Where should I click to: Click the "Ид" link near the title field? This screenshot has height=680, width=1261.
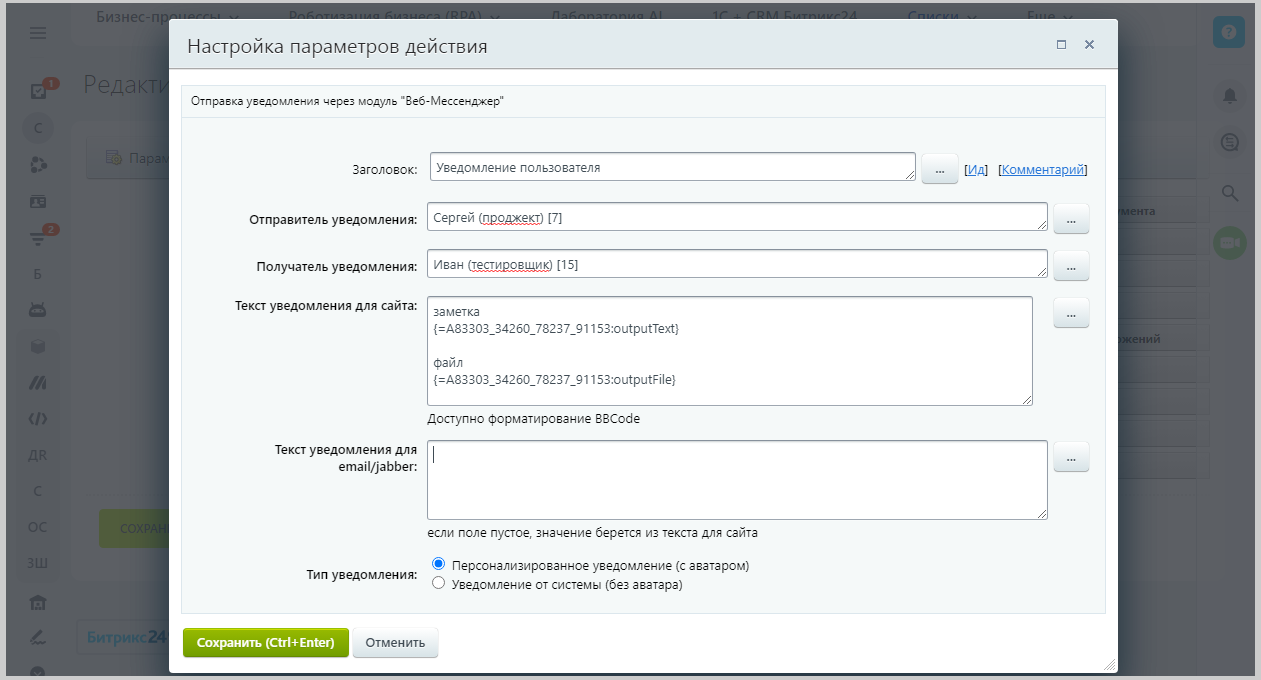(x=976, y=170)
